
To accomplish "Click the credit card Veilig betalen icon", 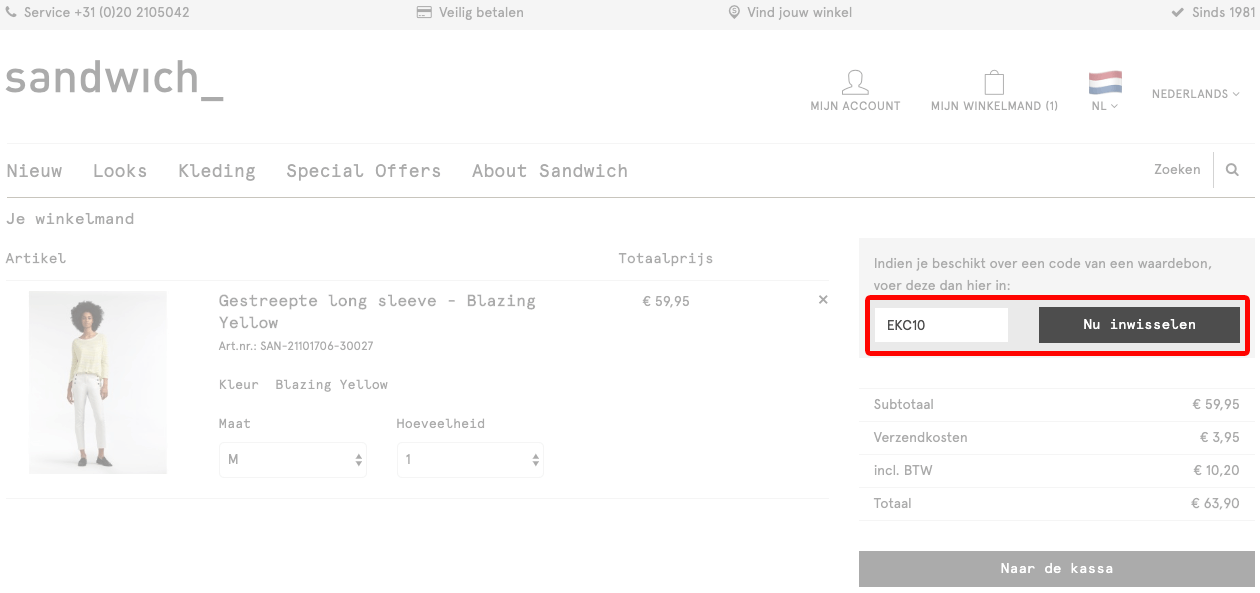I will pyautogui.click(x=424, y=13).
